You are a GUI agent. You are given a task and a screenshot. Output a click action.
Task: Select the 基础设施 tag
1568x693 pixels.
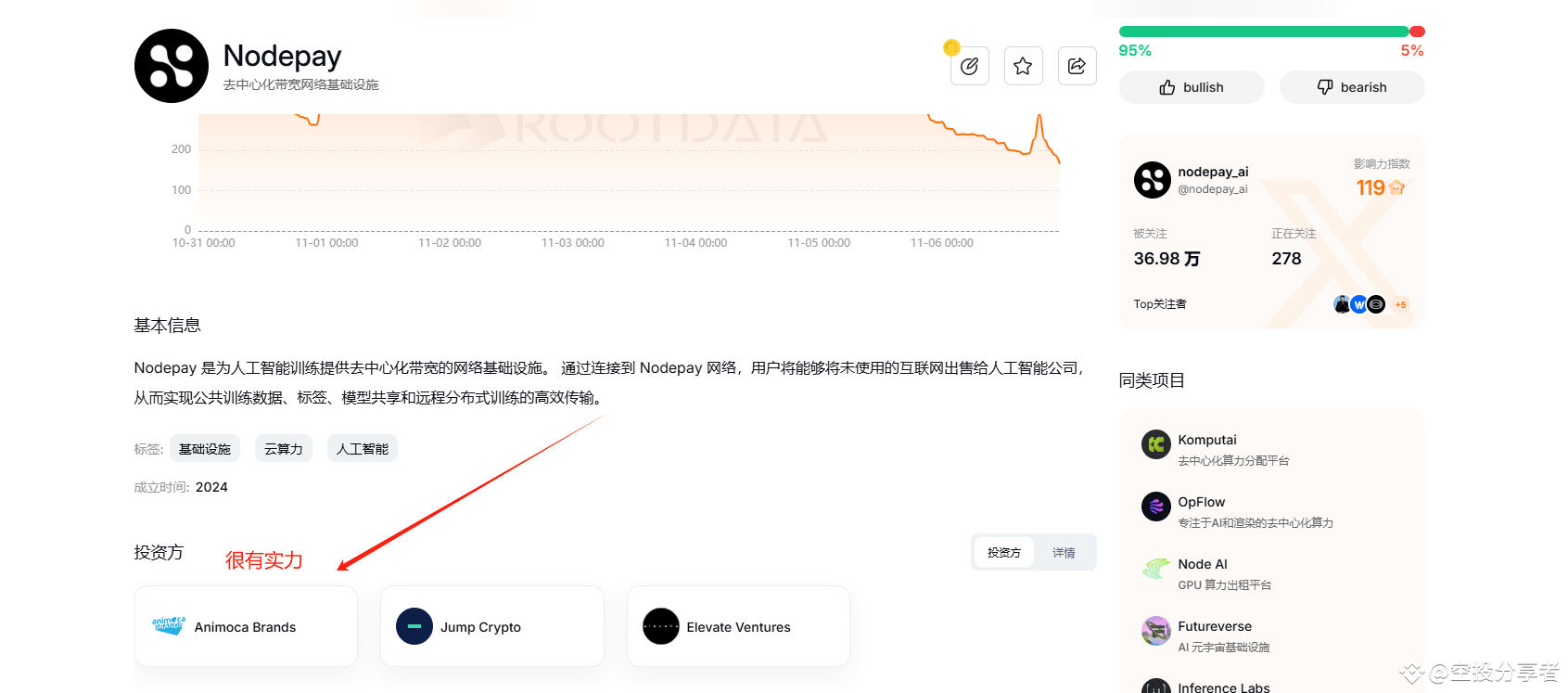(x=205, y=449)
